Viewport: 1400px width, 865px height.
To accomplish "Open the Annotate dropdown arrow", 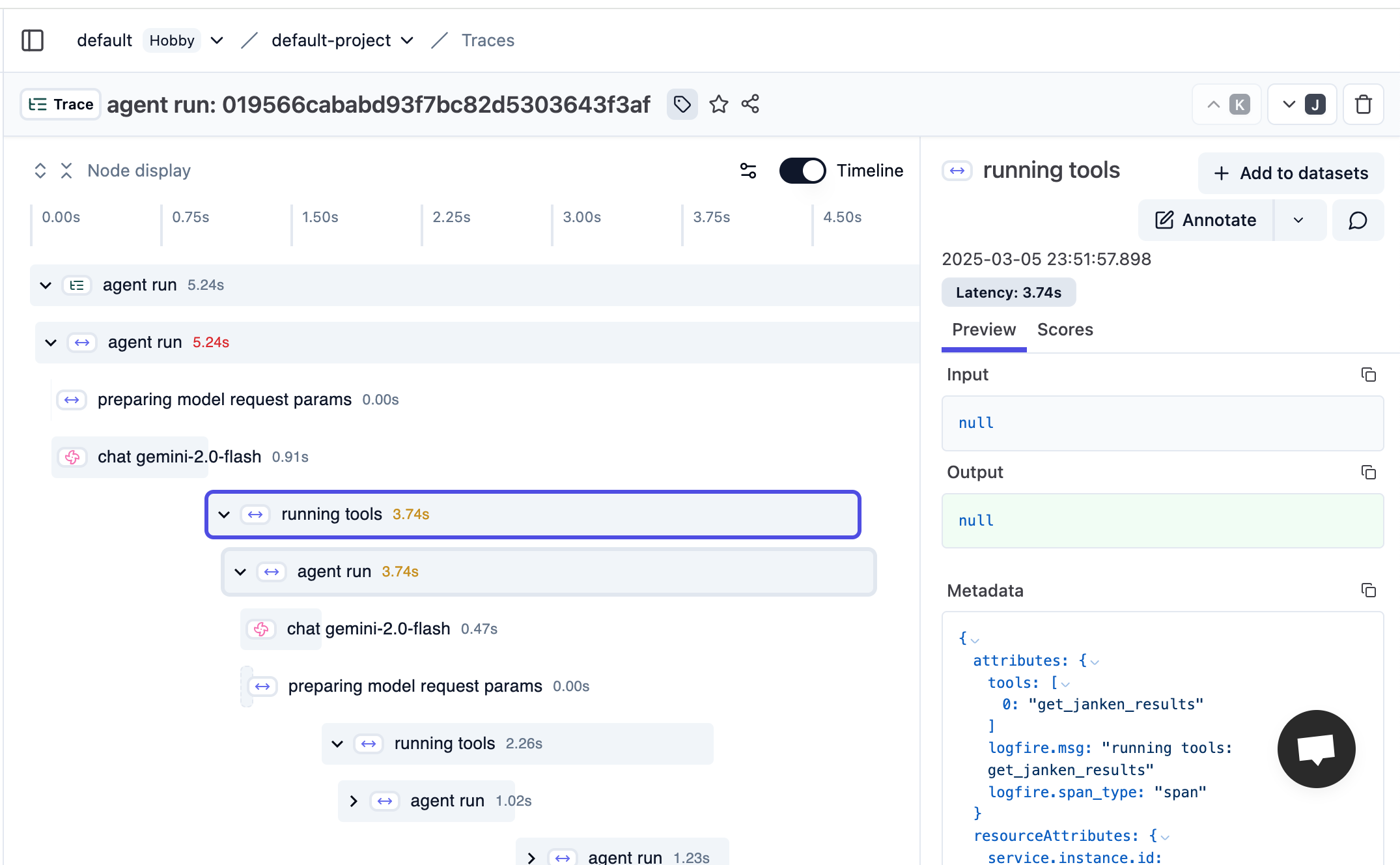I will [1298, 220].
